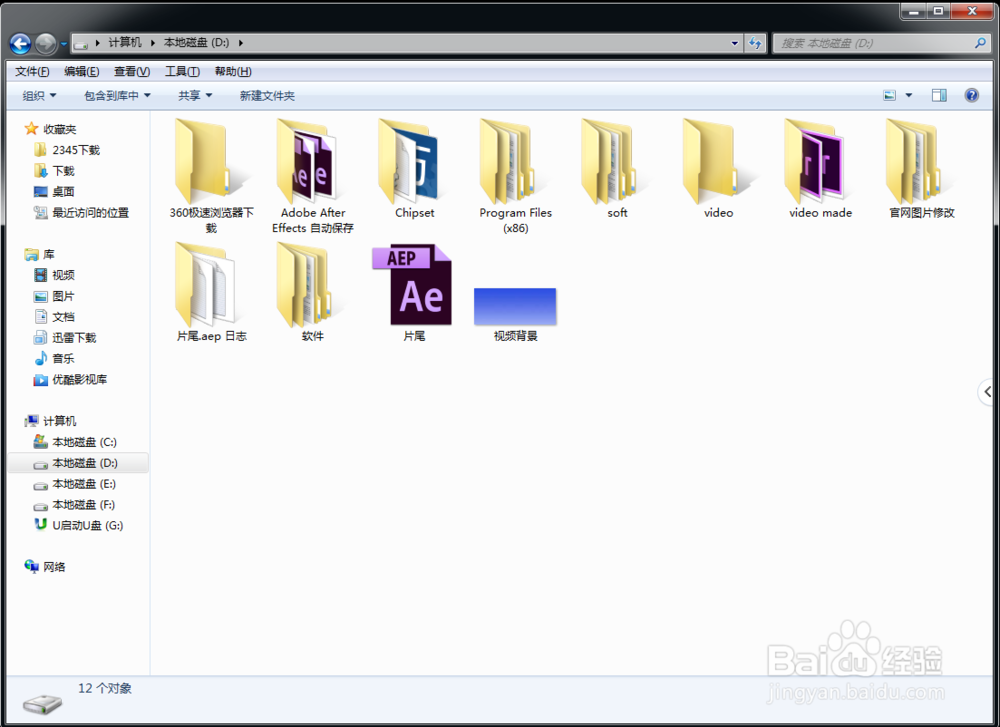Open the 包含到库中 dropdown

click(x=117, y=96)
